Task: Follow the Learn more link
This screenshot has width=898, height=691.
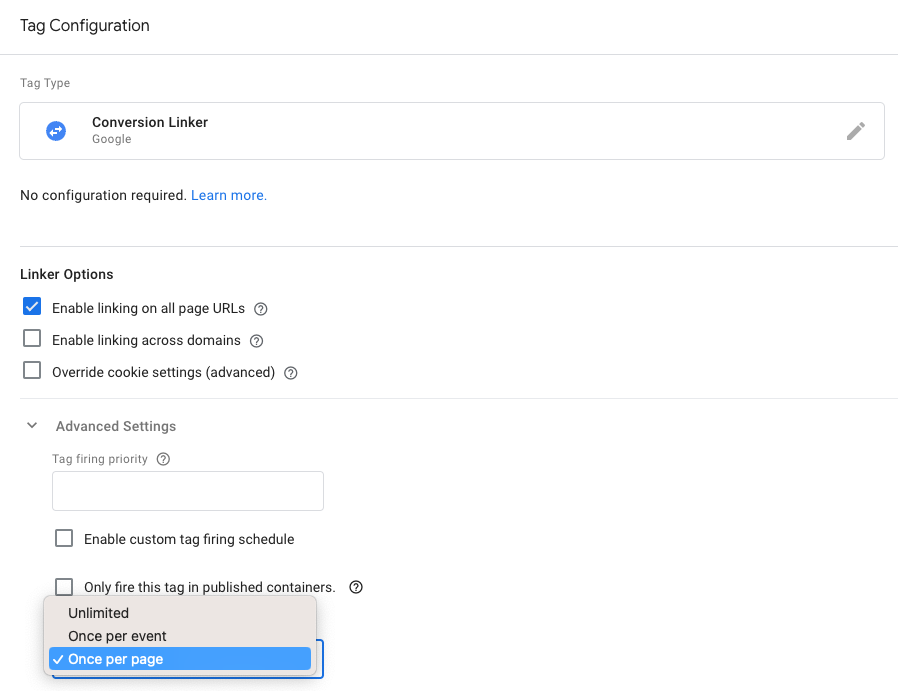Action: pos(229,195)
